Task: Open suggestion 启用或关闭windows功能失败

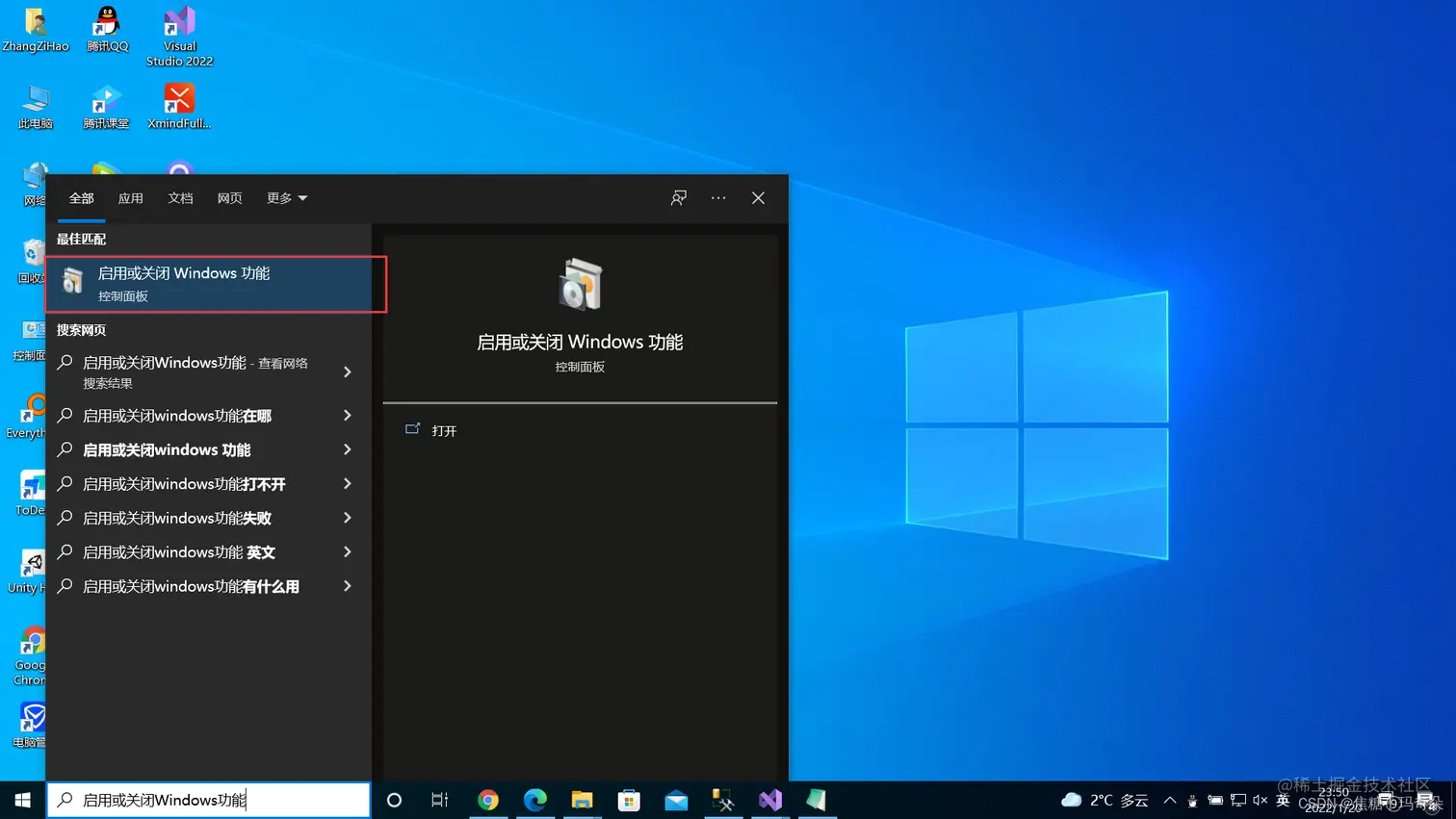Action: click(208, 518)
